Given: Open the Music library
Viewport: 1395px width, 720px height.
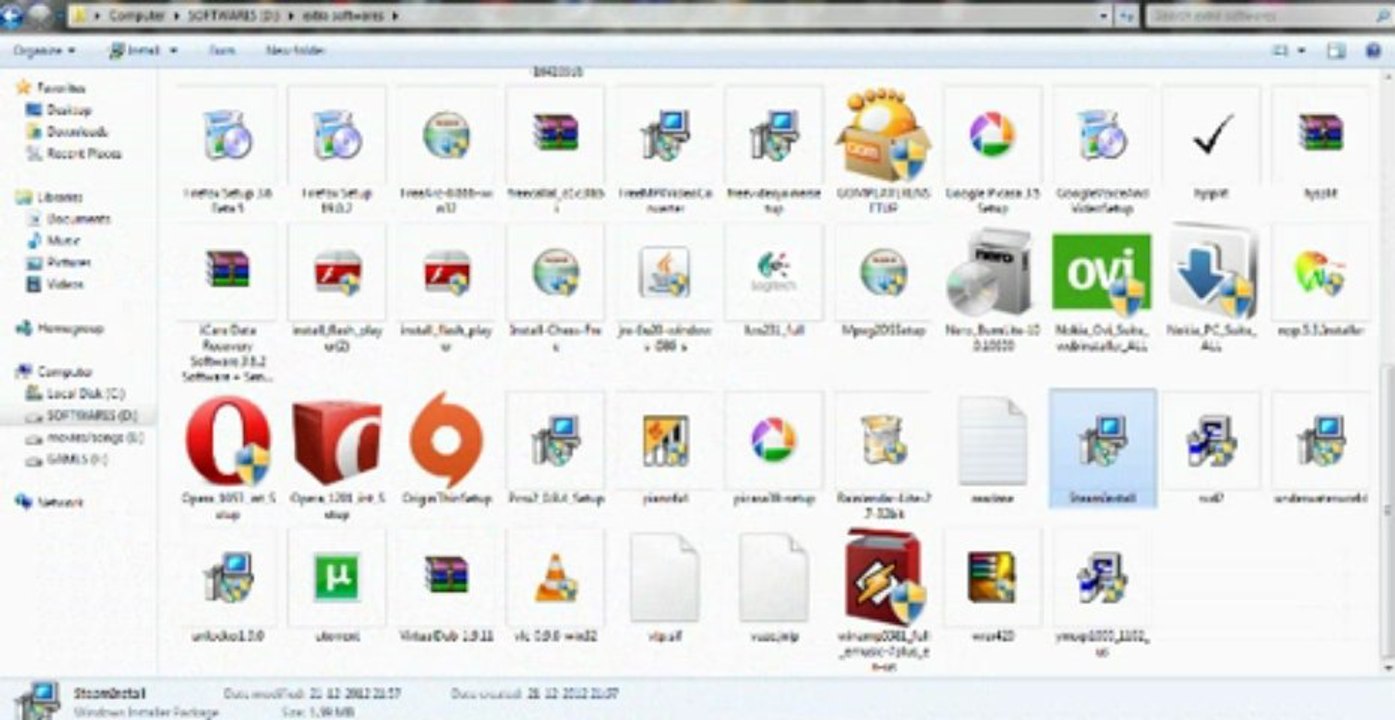Looking at the screenshot, I should (63, 241).
